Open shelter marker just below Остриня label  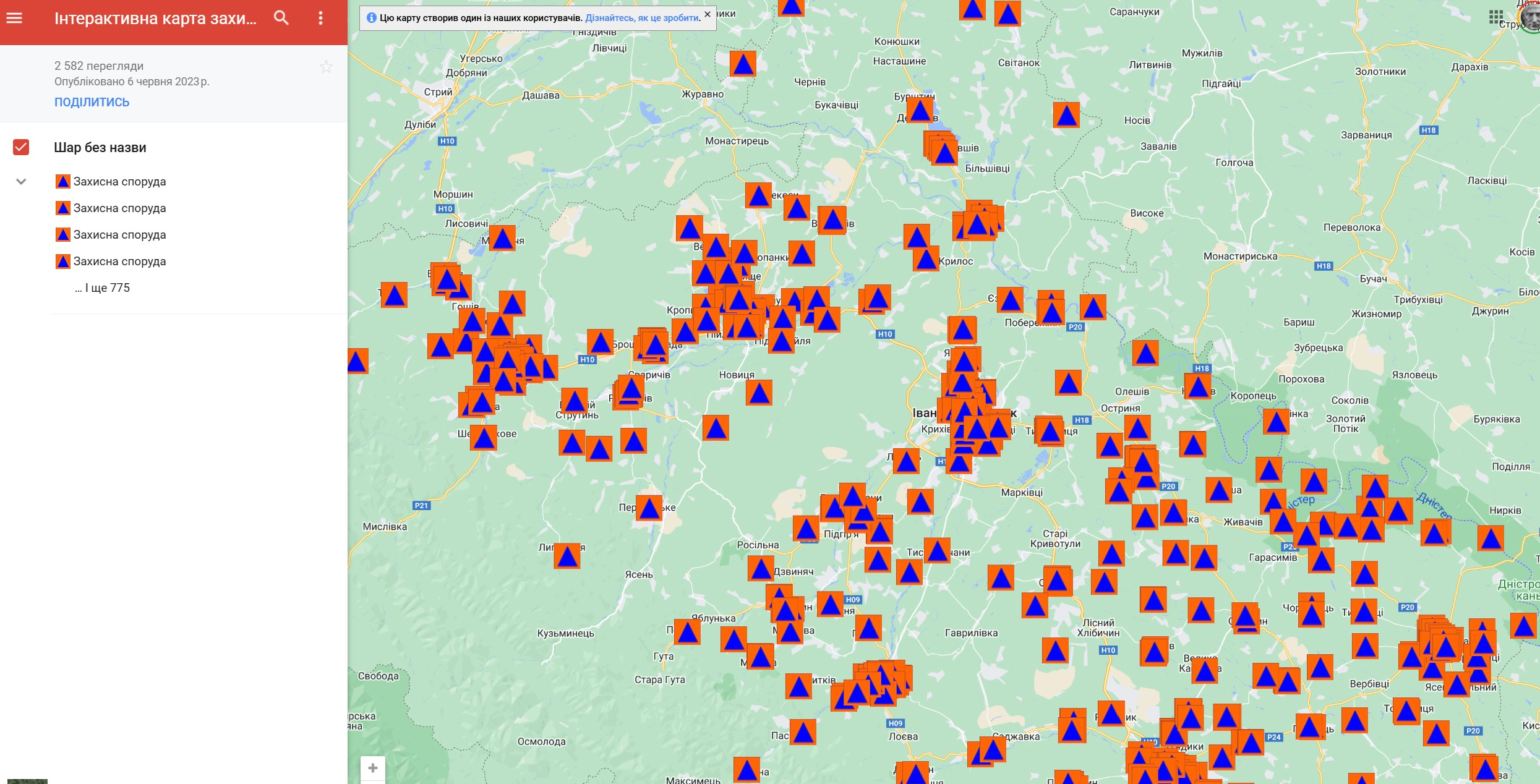1137,428
